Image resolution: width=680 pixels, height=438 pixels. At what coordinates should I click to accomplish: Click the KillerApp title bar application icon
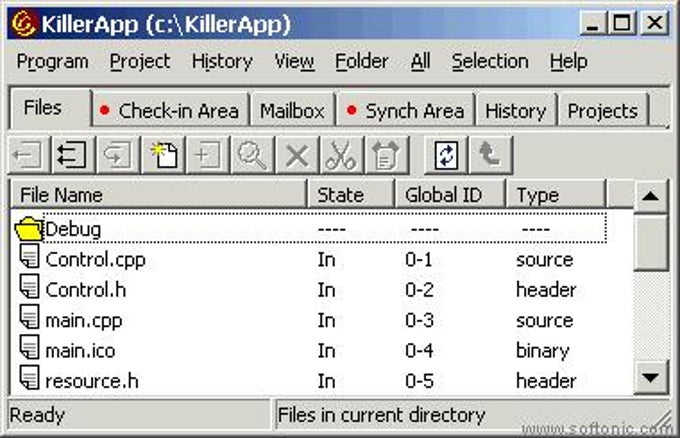pos(23,23)
